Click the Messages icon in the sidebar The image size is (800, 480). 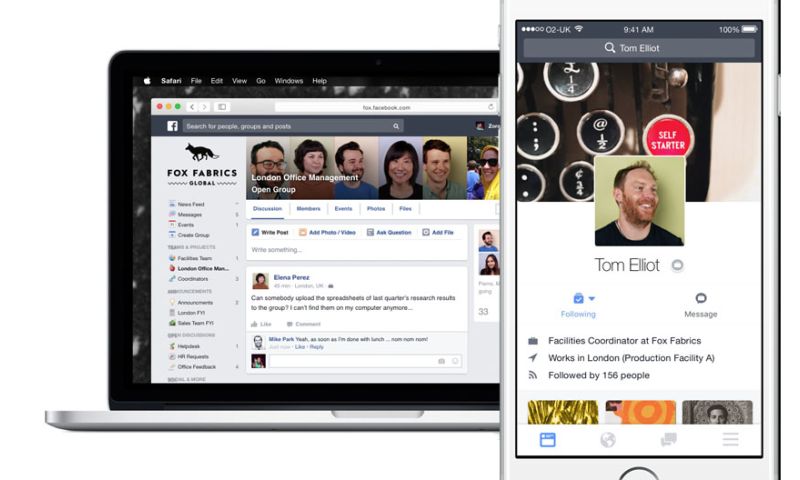point(172,214)
